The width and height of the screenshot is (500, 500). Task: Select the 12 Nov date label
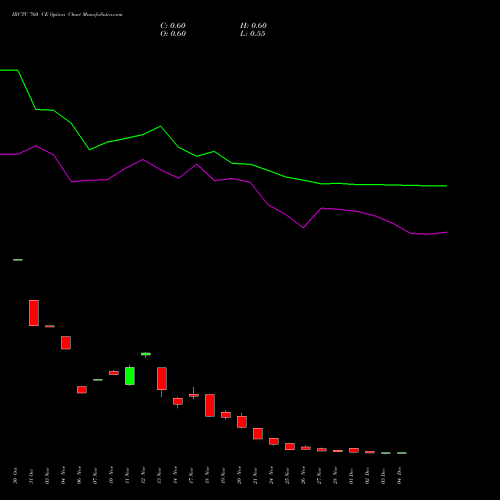tap(143, 476)
